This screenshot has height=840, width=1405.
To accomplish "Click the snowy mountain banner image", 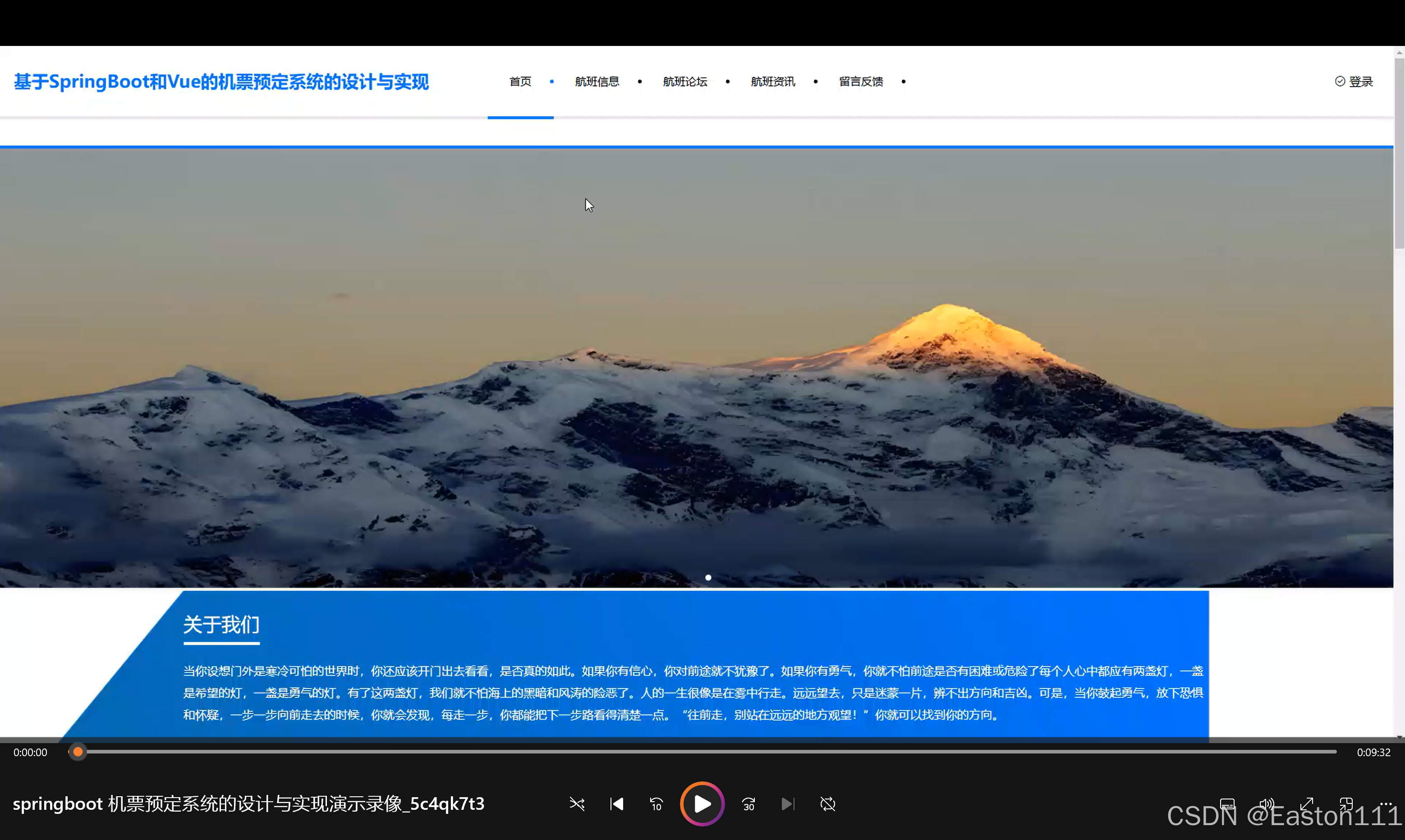I will tap(697, 368).
